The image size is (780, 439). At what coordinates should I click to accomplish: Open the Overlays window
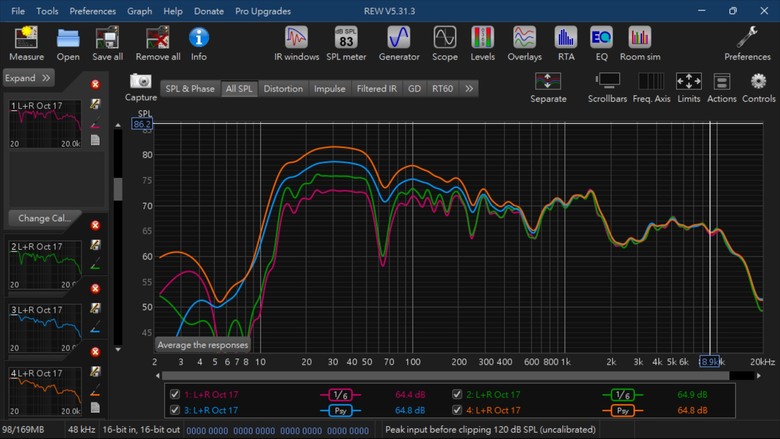[524, 44]
